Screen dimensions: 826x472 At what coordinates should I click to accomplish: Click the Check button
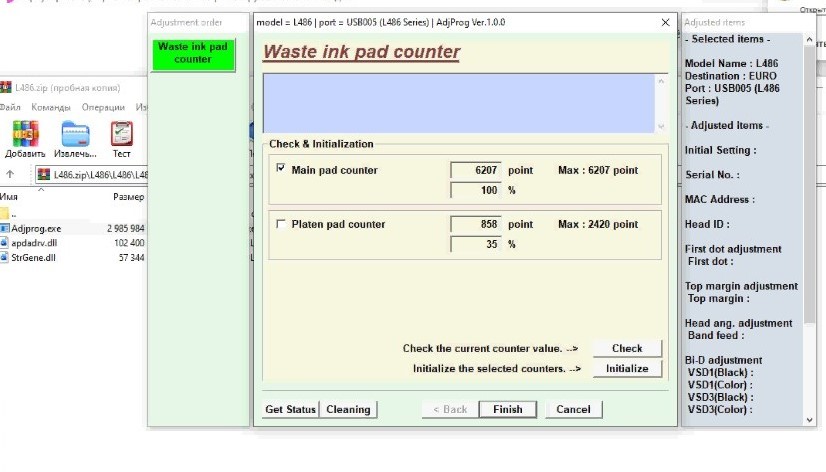click(x=627, y=348)
